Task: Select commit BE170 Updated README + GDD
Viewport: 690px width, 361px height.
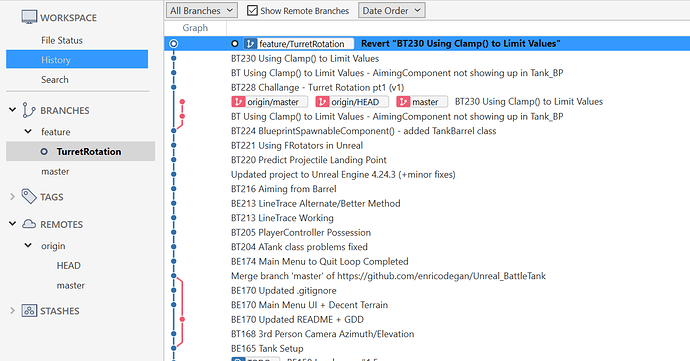Action: pyautogui.click(x=297, y=319)
